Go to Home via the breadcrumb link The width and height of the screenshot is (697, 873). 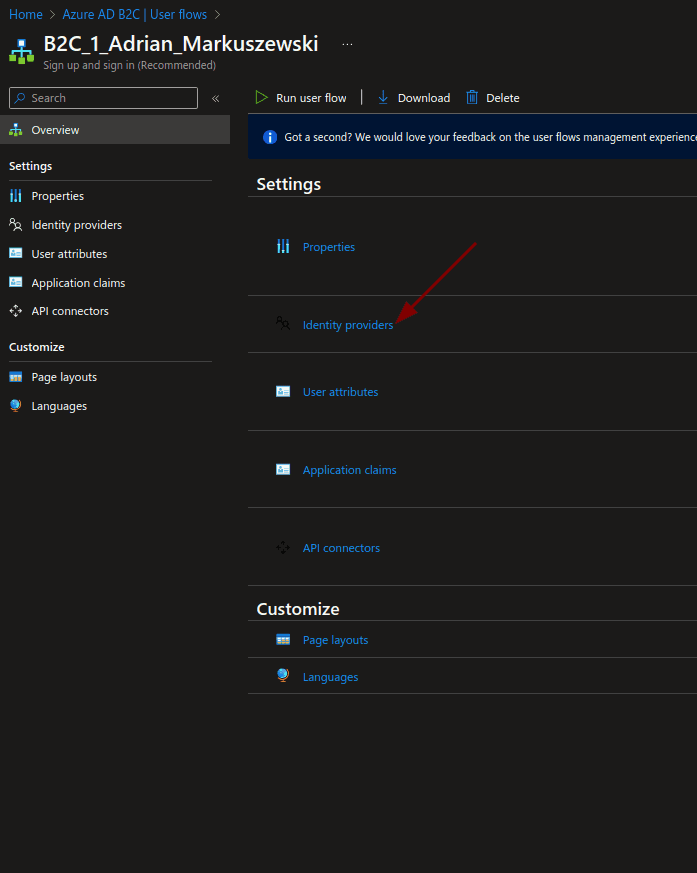[x=25, y=14]
